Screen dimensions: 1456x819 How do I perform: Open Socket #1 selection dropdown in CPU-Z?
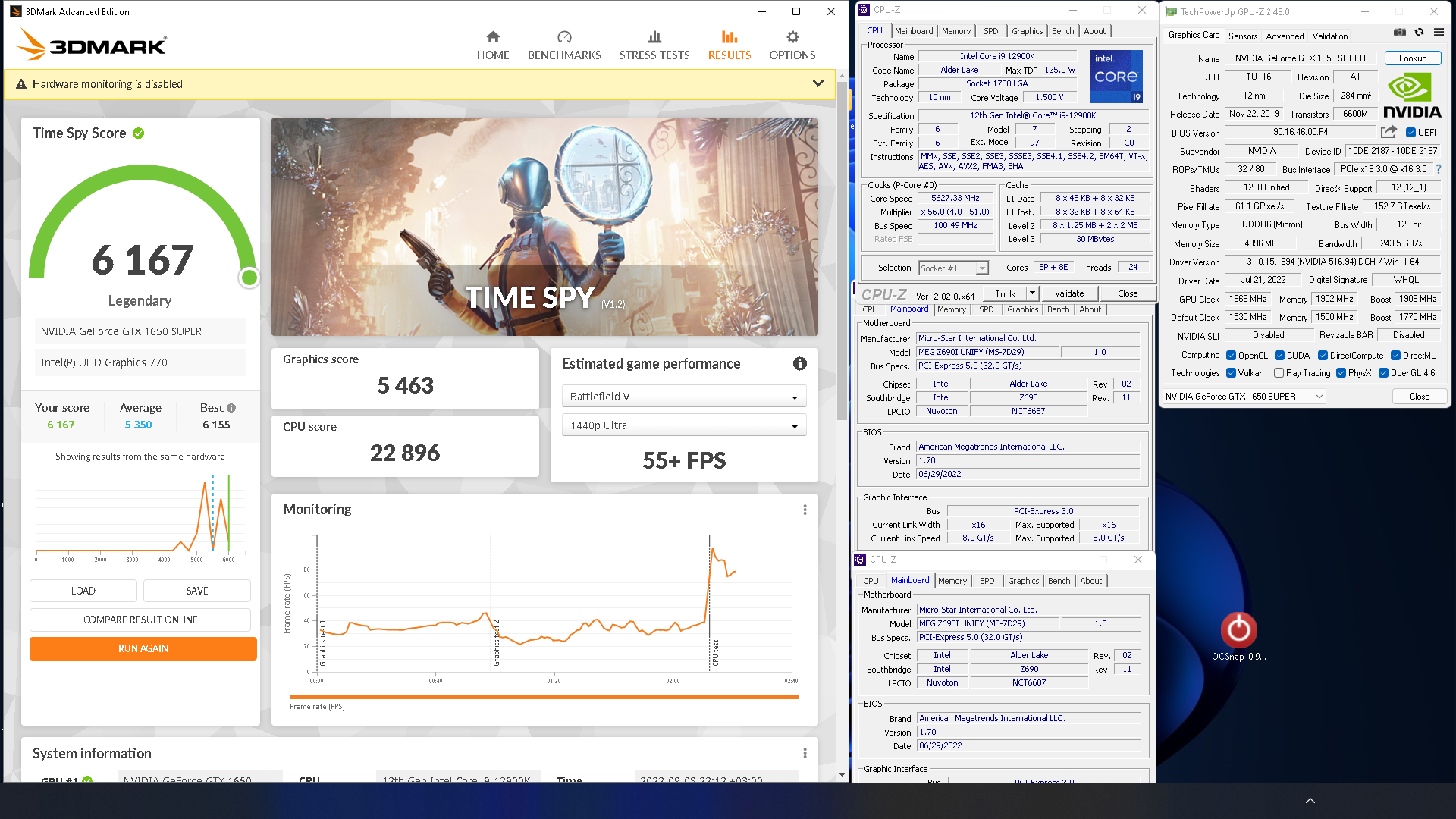pyautogui.click(x=953, y=268)
